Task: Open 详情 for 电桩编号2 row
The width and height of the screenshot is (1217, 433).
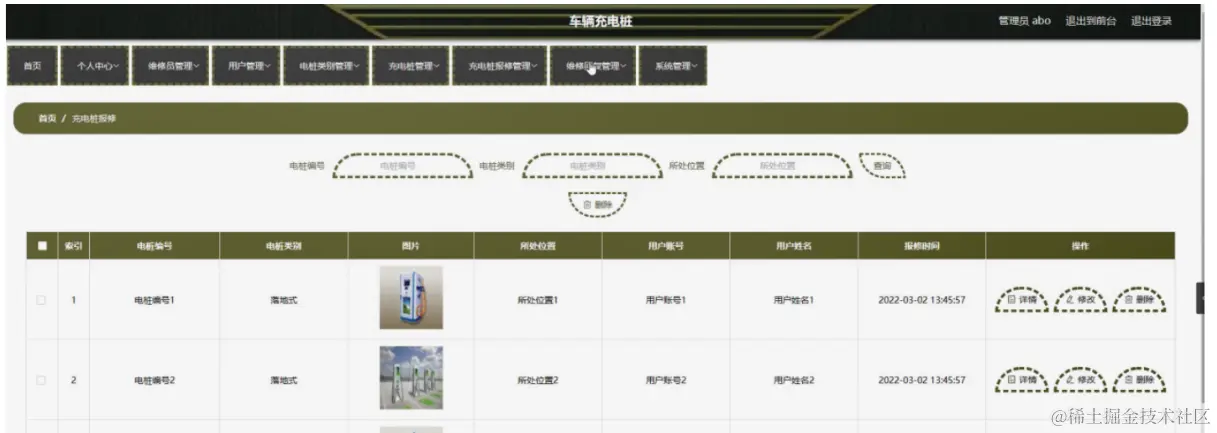Action: (x=1022, y=380)
